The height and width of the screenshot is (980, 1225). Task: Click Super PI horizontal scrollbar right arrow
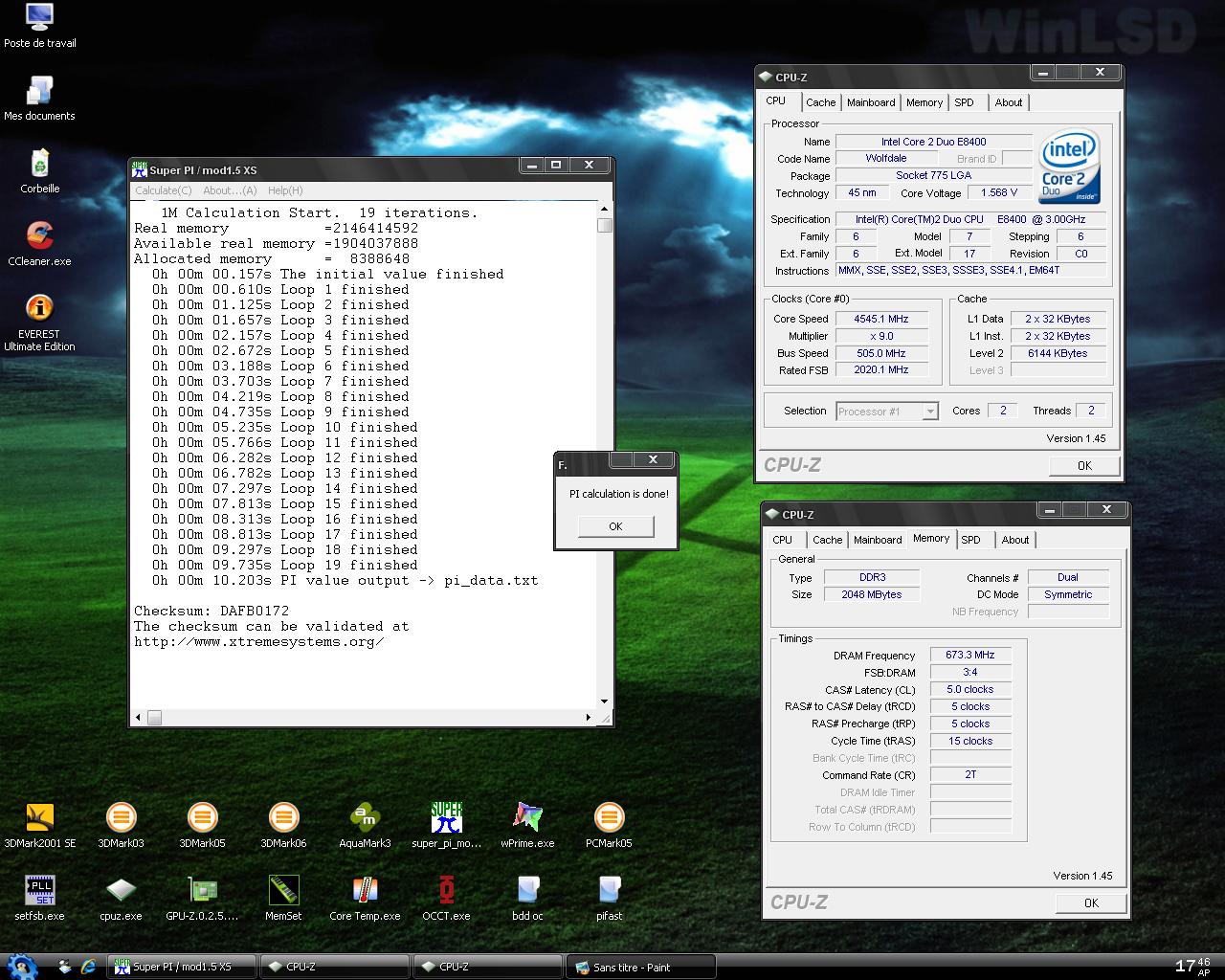[589, 717]
